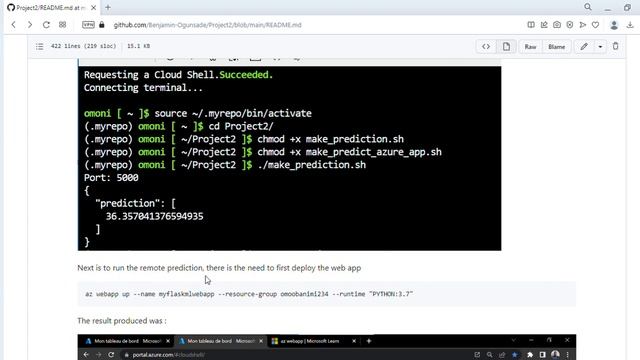View site security lock information

point(102,25)
